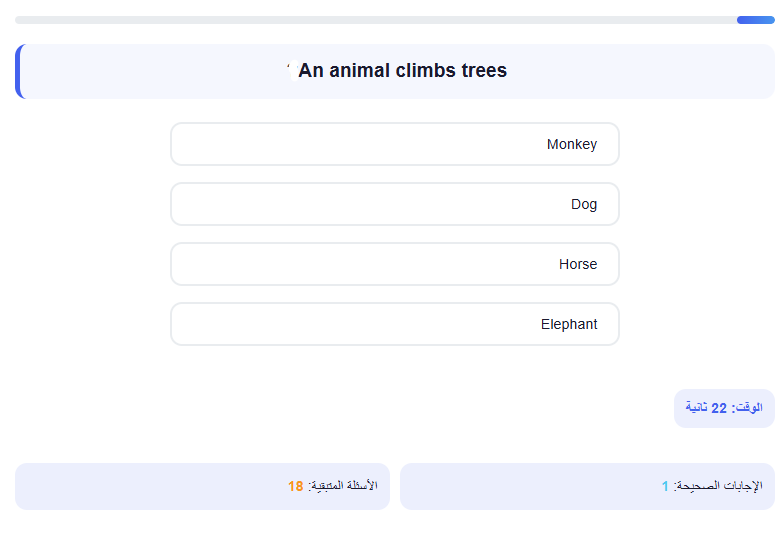The image size is (784, 539).
Task: Pick the Horse answer option
Action: [394, 264]
